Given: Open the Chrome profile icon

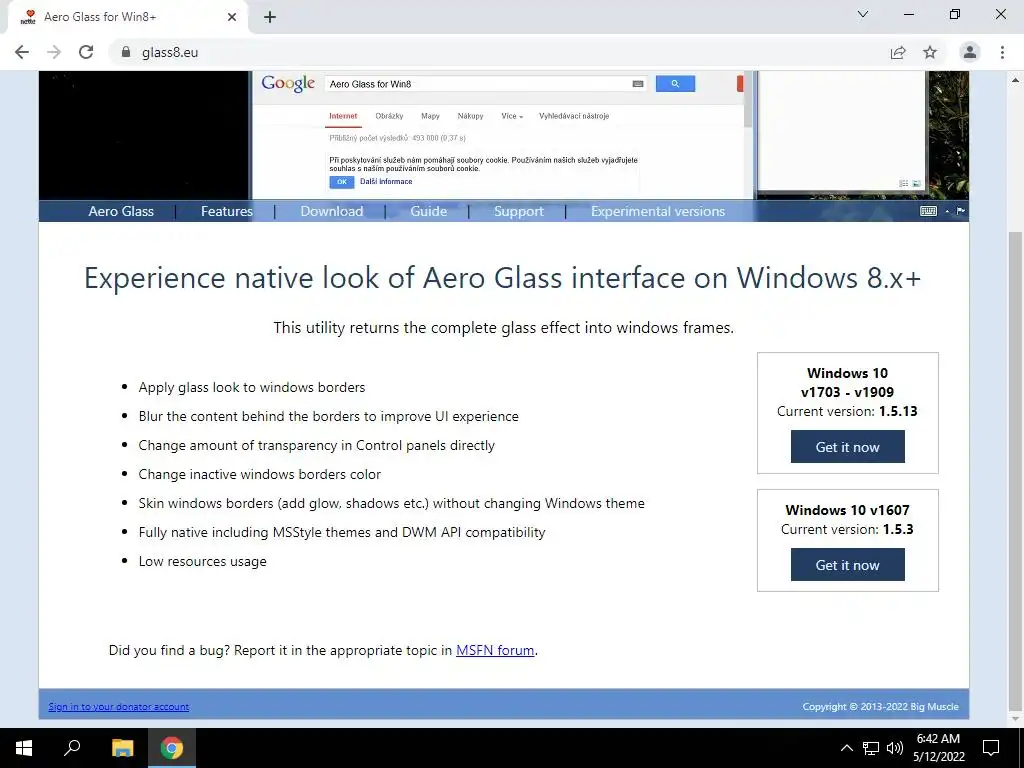Looking at the screenshot, I should 970,52.
